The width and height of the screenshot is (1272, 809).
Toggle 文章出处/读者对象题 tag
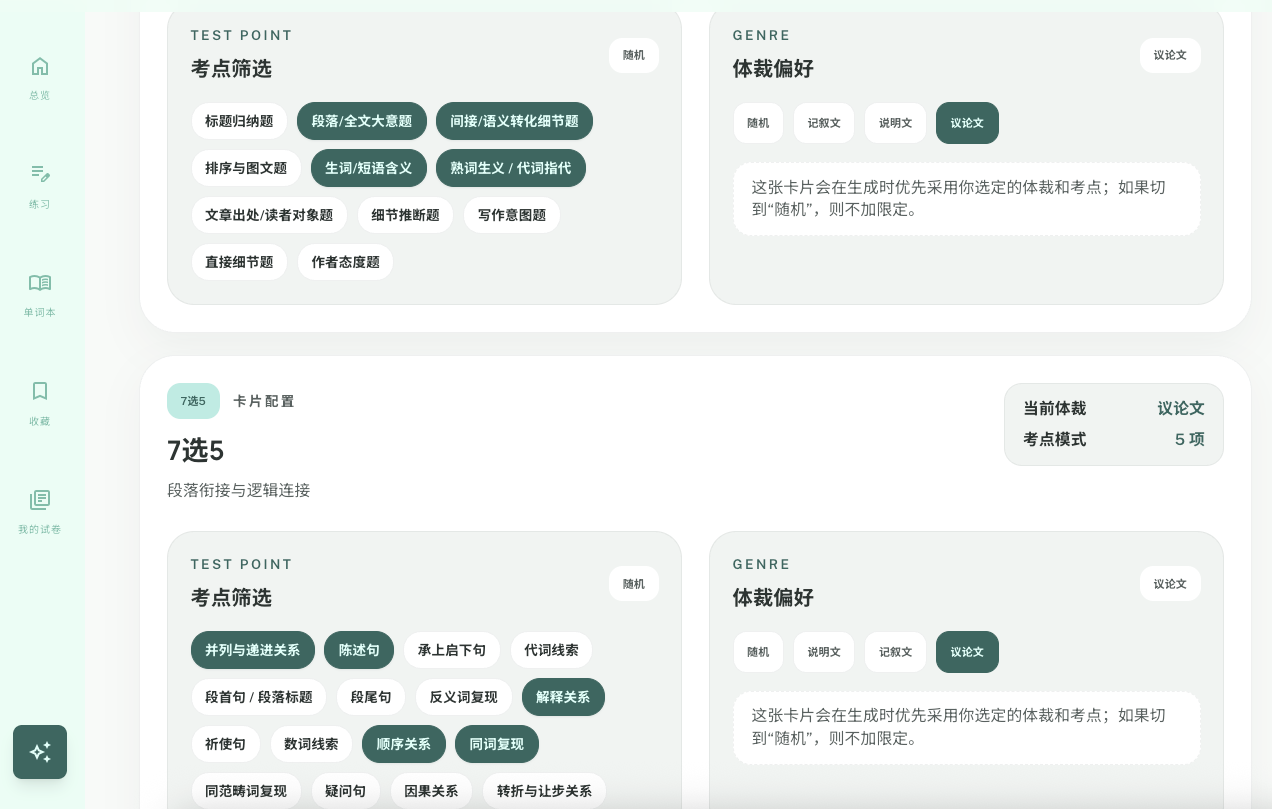[269, 215]
